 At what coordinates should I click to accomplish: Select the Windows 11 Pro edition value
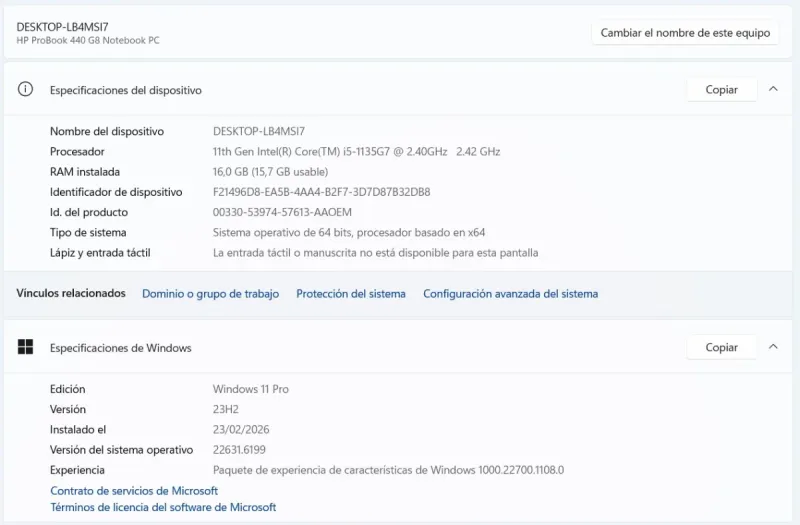(x=251, y=389)
